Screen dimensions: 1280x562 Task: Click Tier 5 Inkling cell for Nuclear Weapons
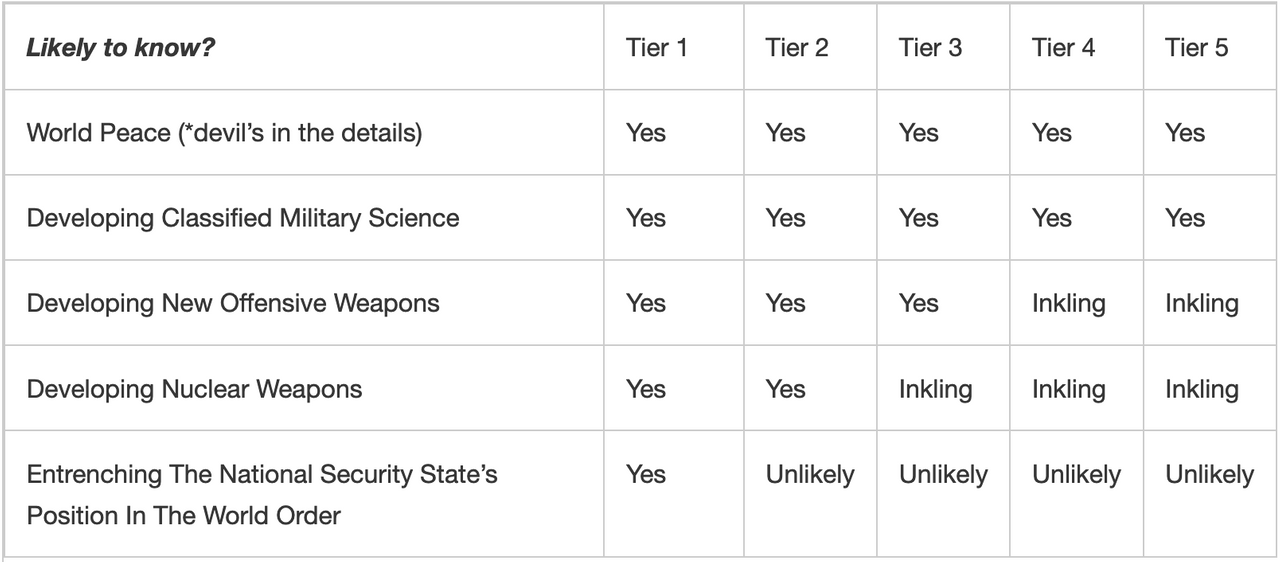[x=1202, y=389]
